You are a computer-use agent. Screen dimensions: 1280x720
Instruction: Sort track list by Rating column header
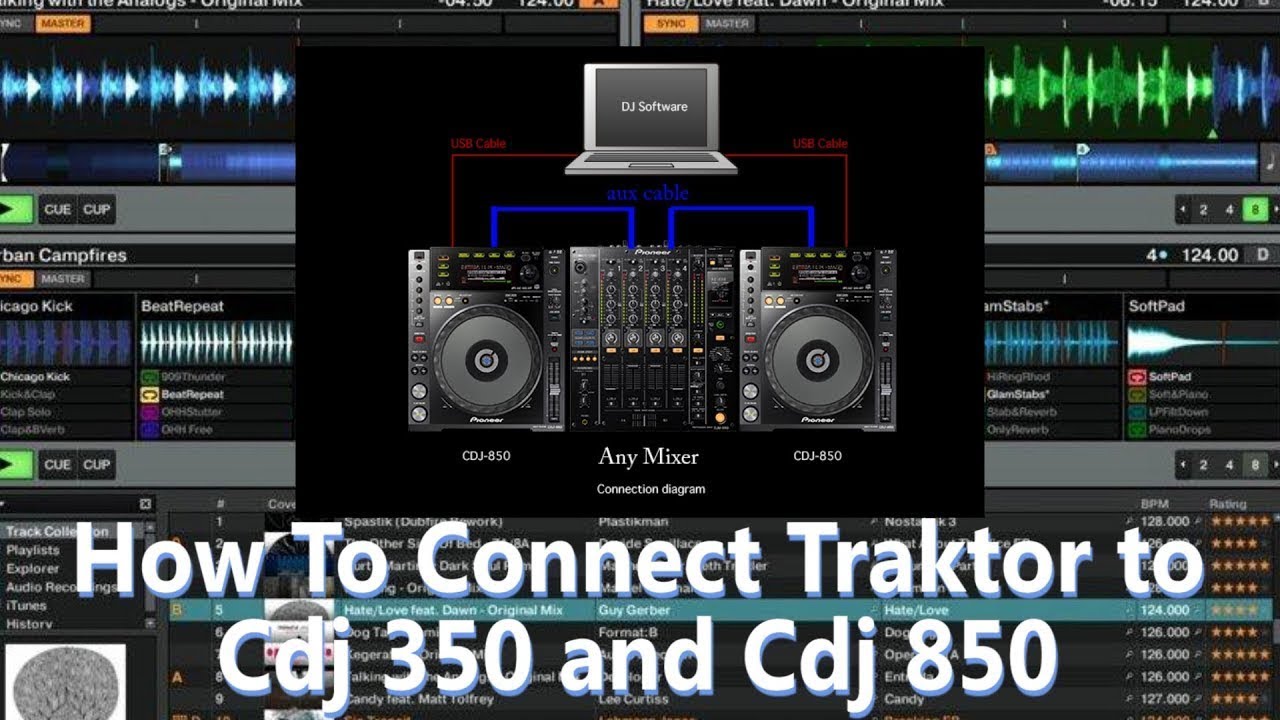1228,504
